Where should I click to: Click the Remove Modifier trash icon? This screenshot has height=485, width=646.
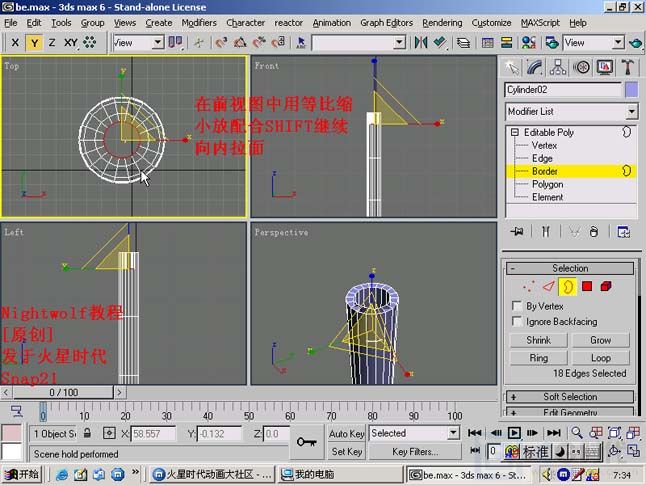(x=593, y=232)
